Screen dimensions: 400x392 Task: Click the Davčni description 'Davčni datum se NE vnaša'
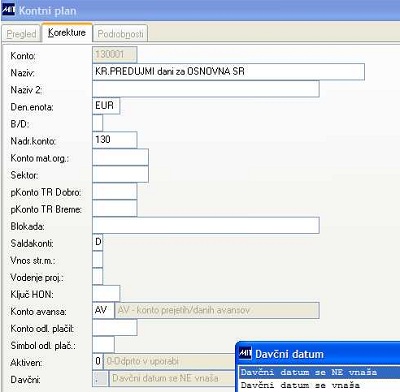tap(172, 379)
